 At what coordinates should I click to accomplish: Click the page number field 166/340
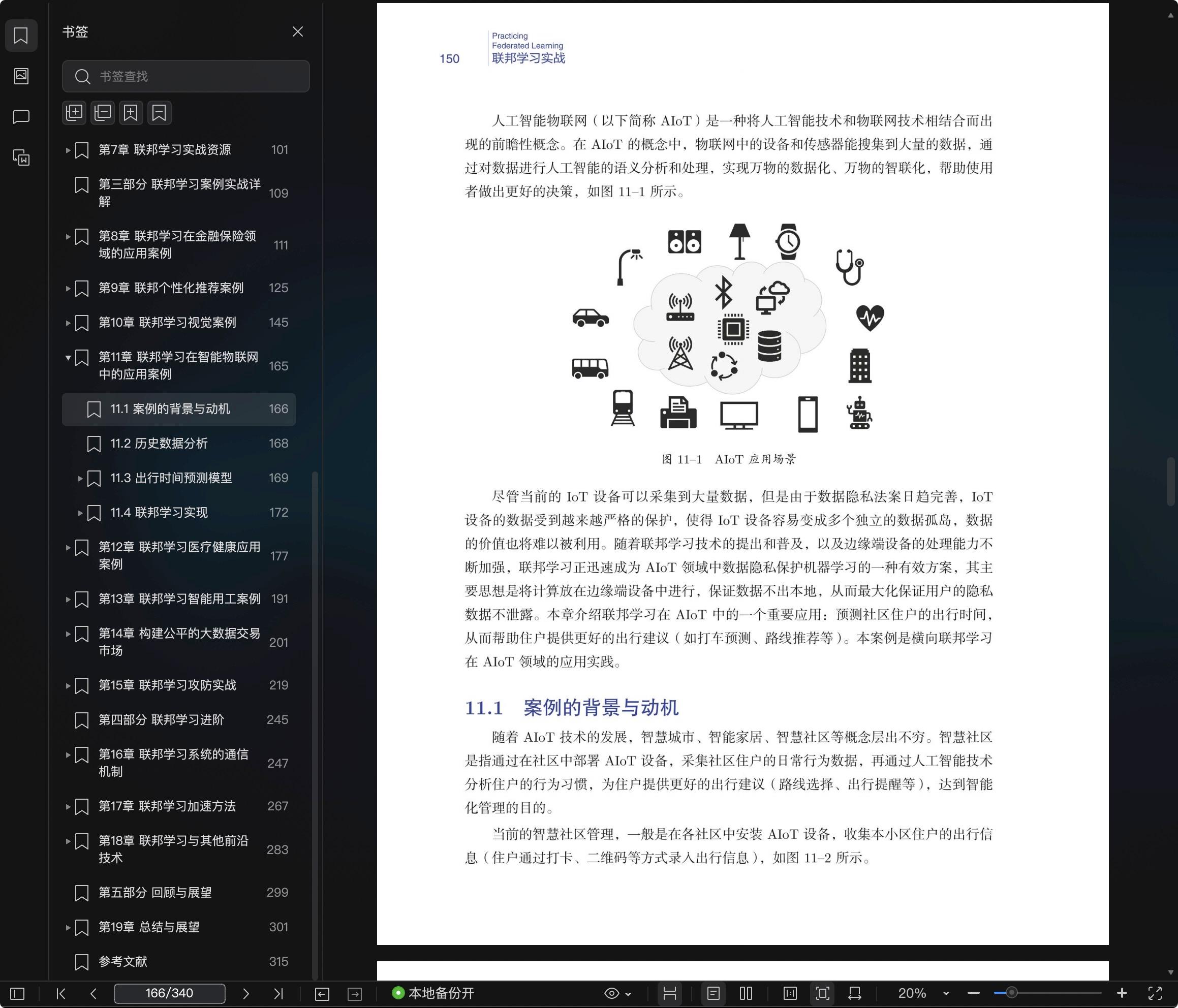click(169, 993)
